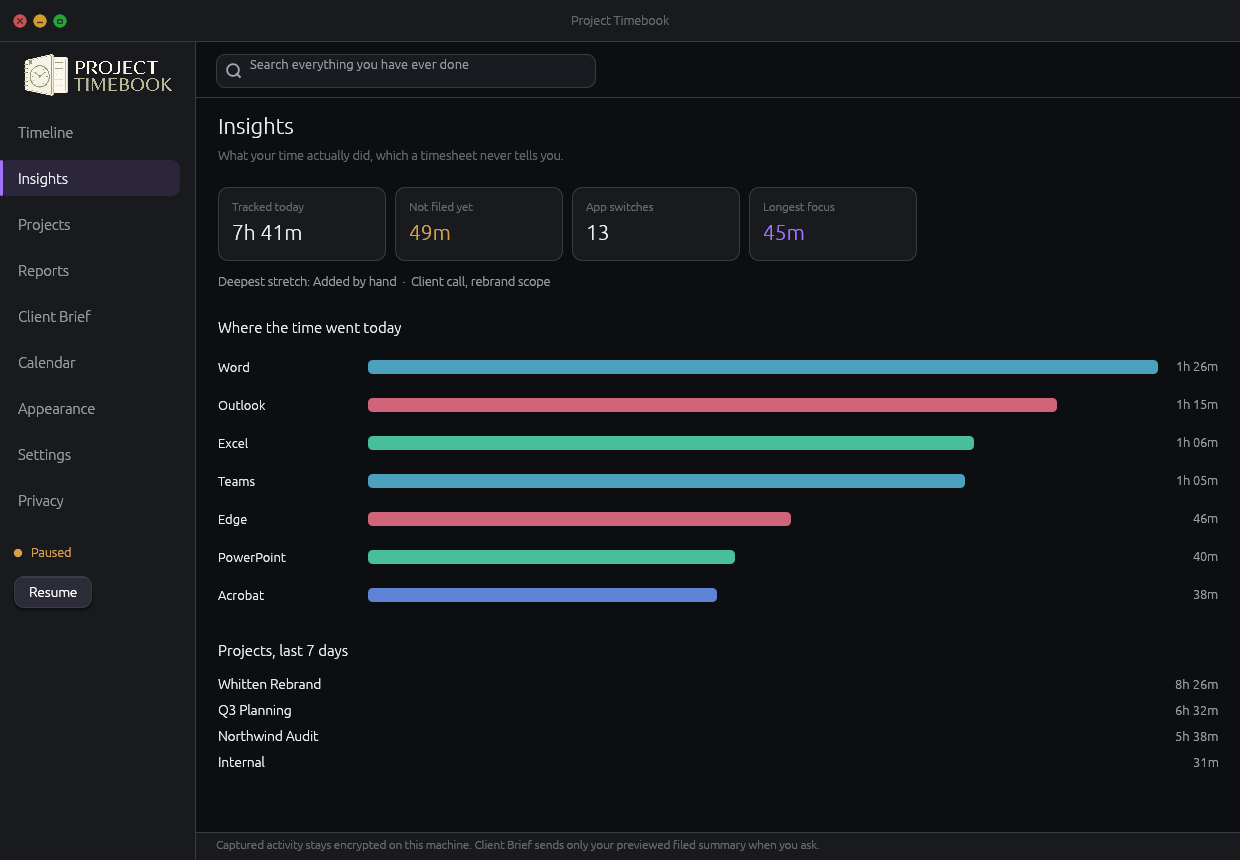
Task: Click the '46m' duration for Edge
Action: click(1205, 519)
